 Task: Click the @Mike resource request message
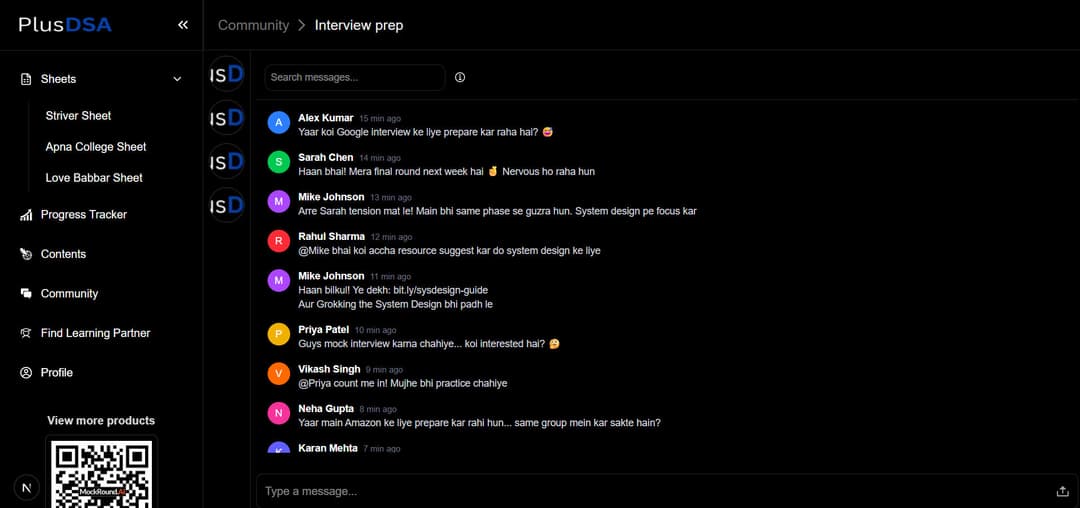pos(449,251)
